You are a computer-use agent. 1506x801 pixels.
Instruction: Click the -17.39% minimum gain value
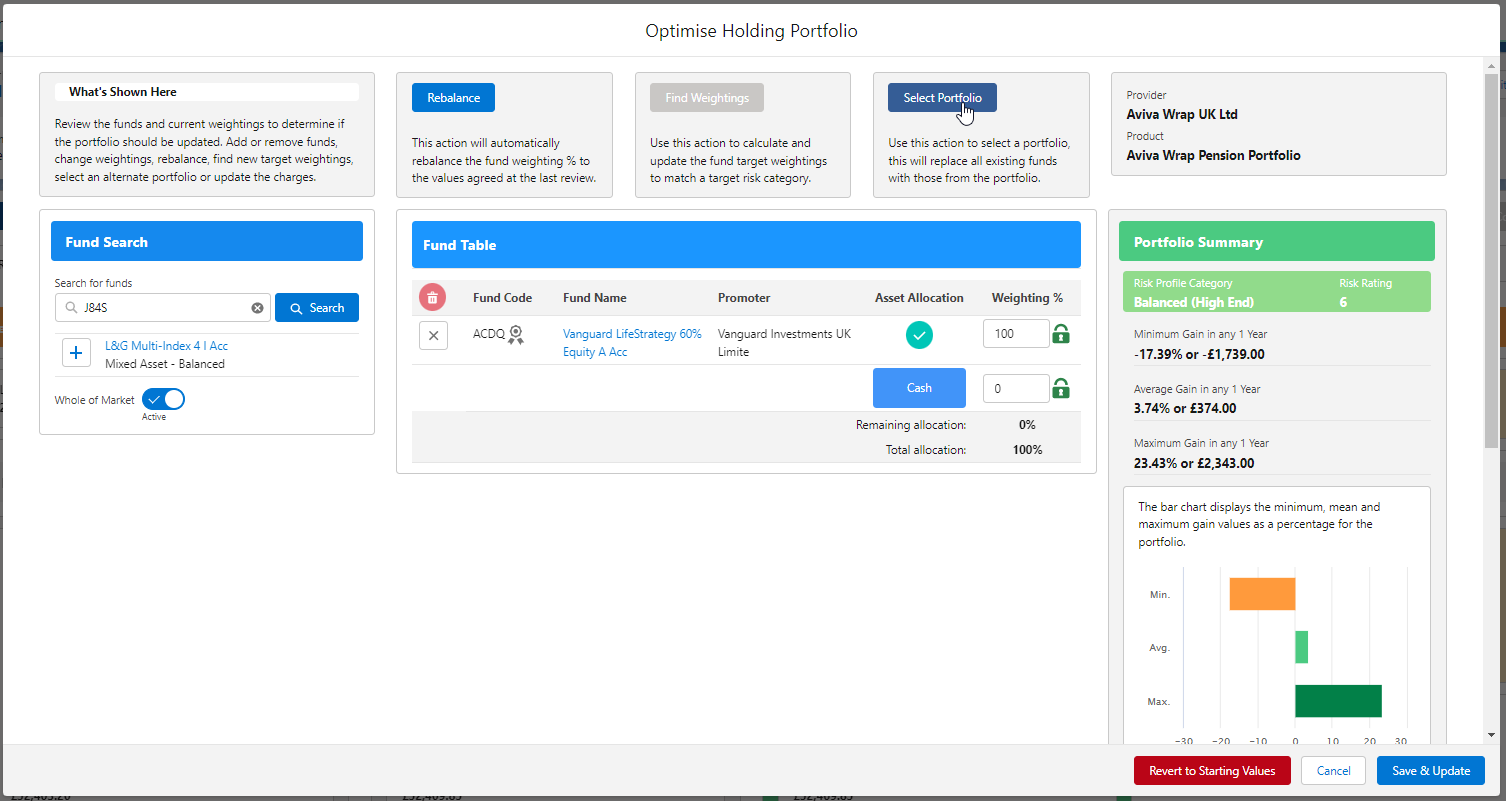click(1199, 354)
